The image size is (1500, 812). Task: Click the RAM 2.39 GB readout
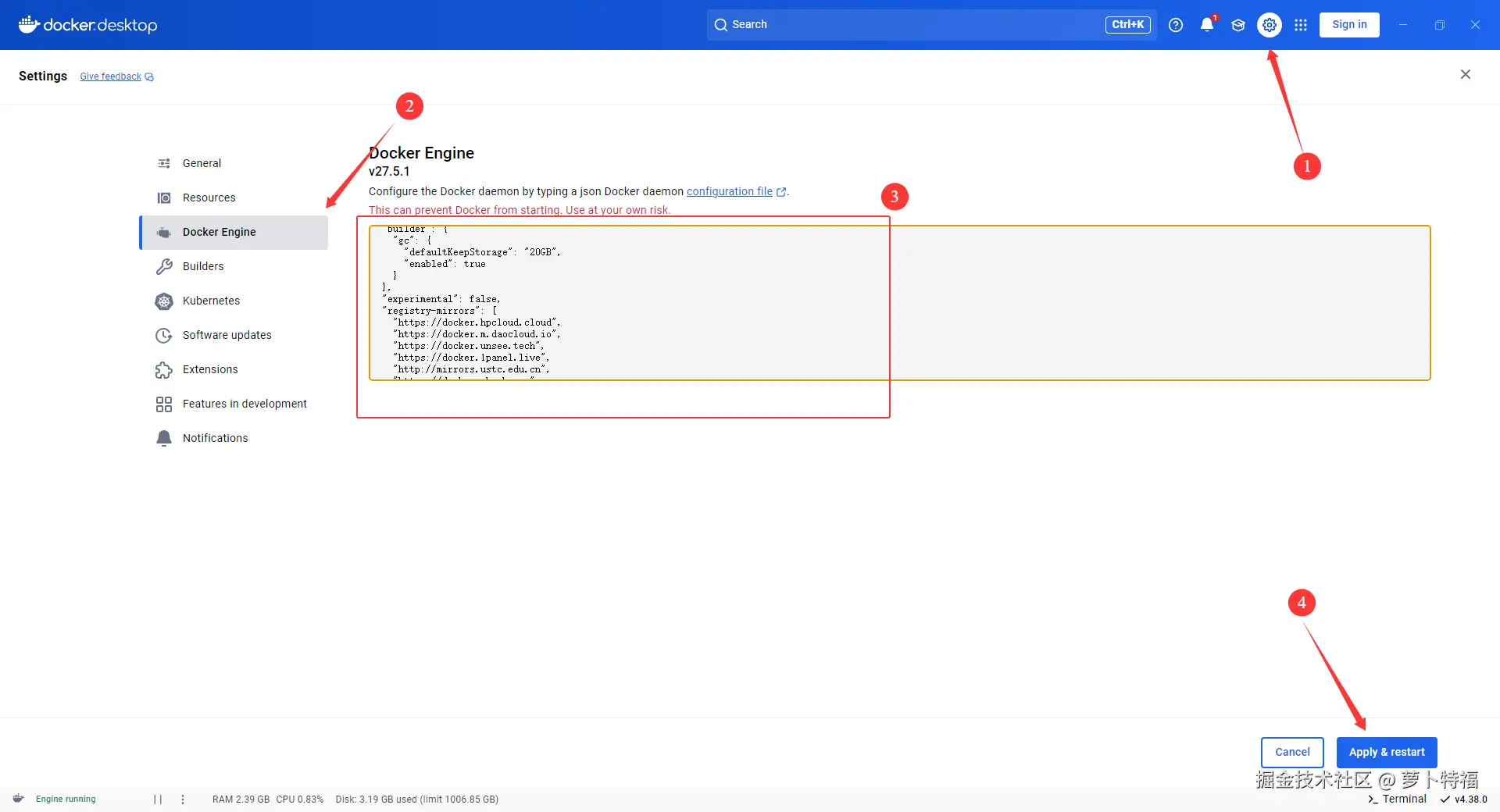[241, 799]
